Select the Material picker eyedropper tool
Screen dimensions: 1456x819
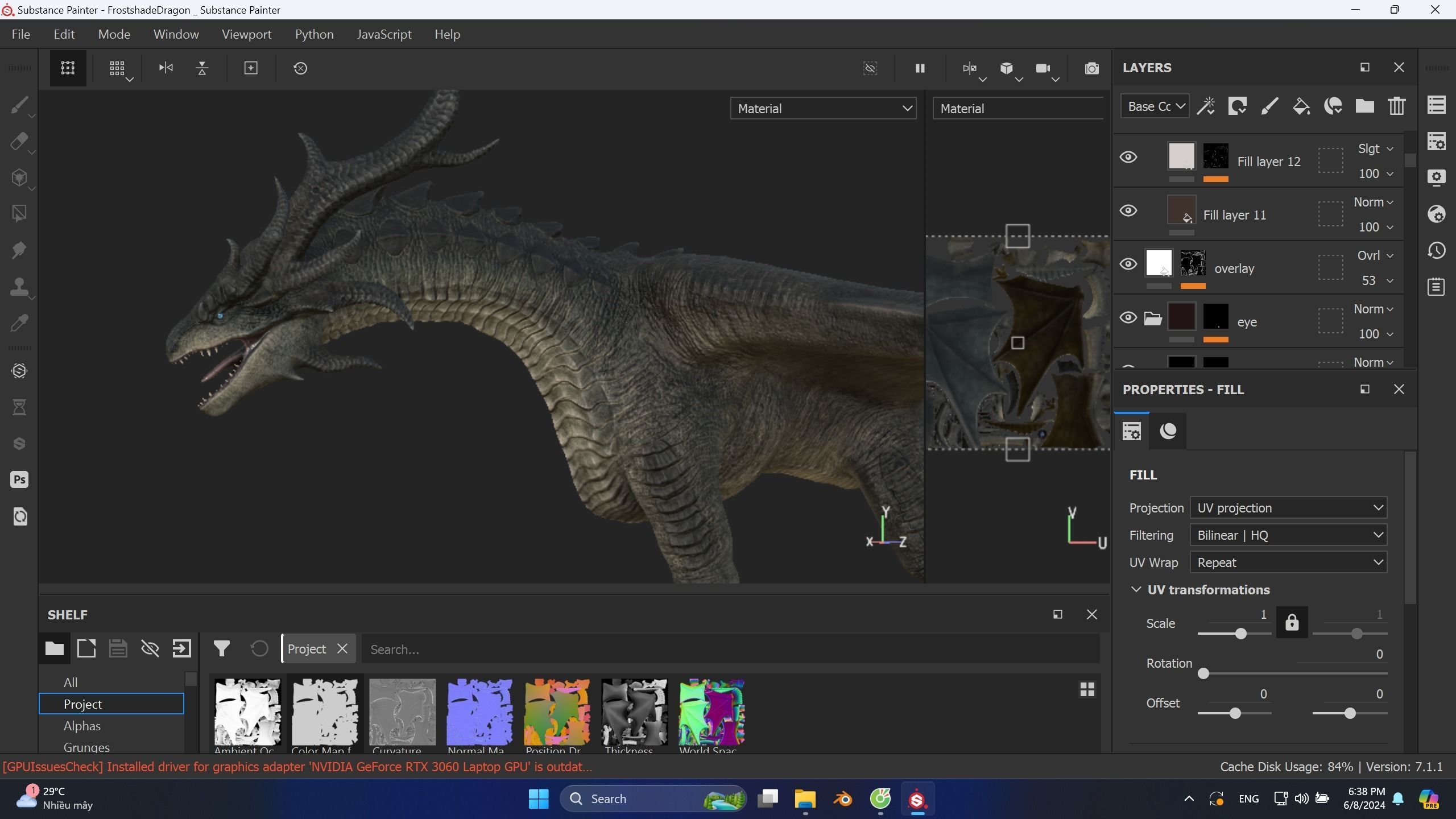[19, 323]
